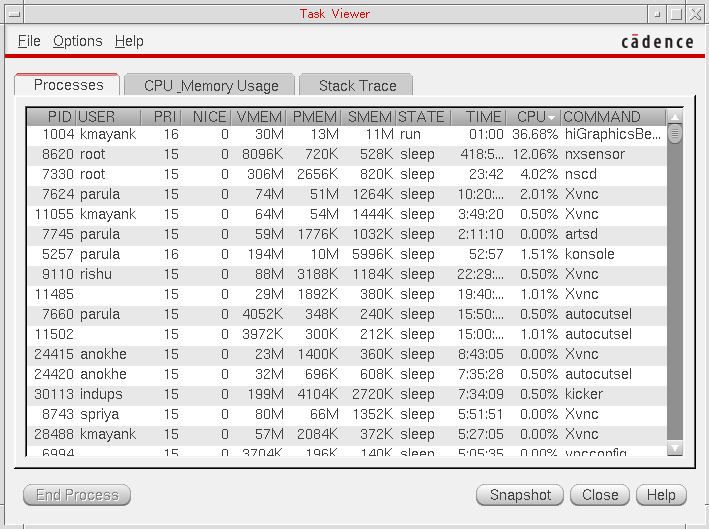709x529 pixels.
Task: Sort by the NICE column header
Action: pos(207,117)
